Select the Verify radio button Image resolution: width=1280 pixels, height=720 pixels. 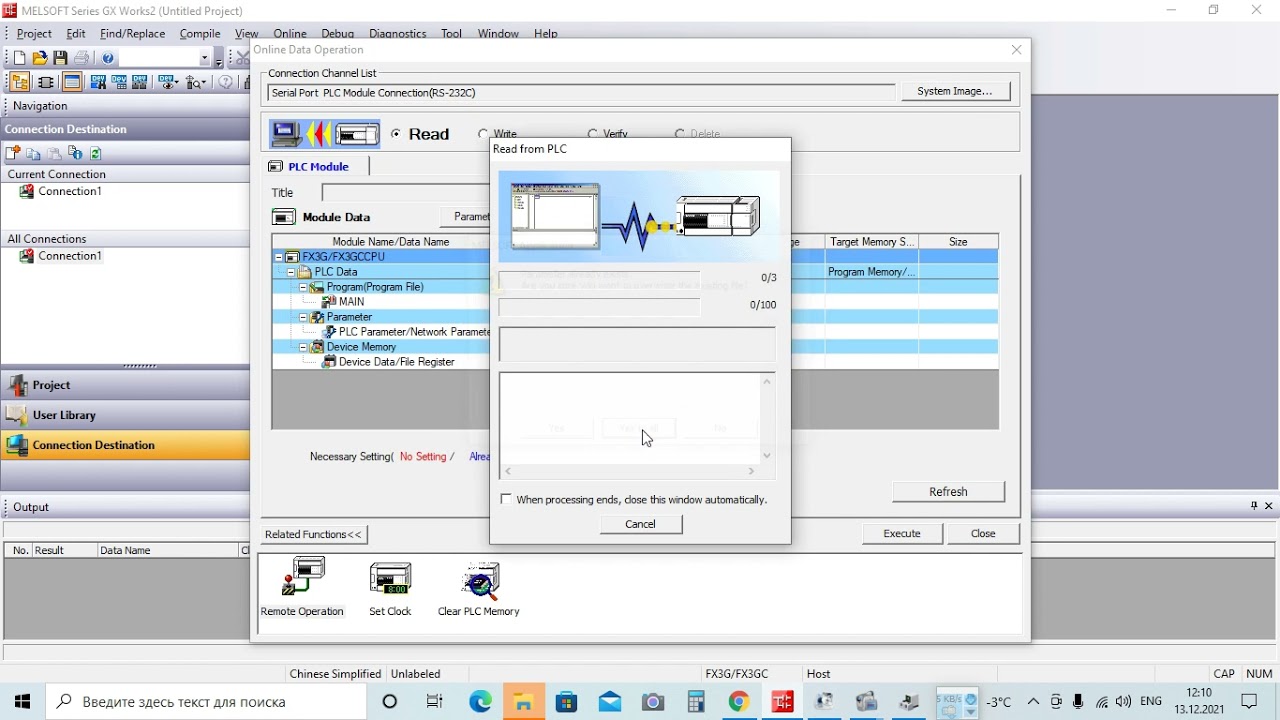(593, 134)
